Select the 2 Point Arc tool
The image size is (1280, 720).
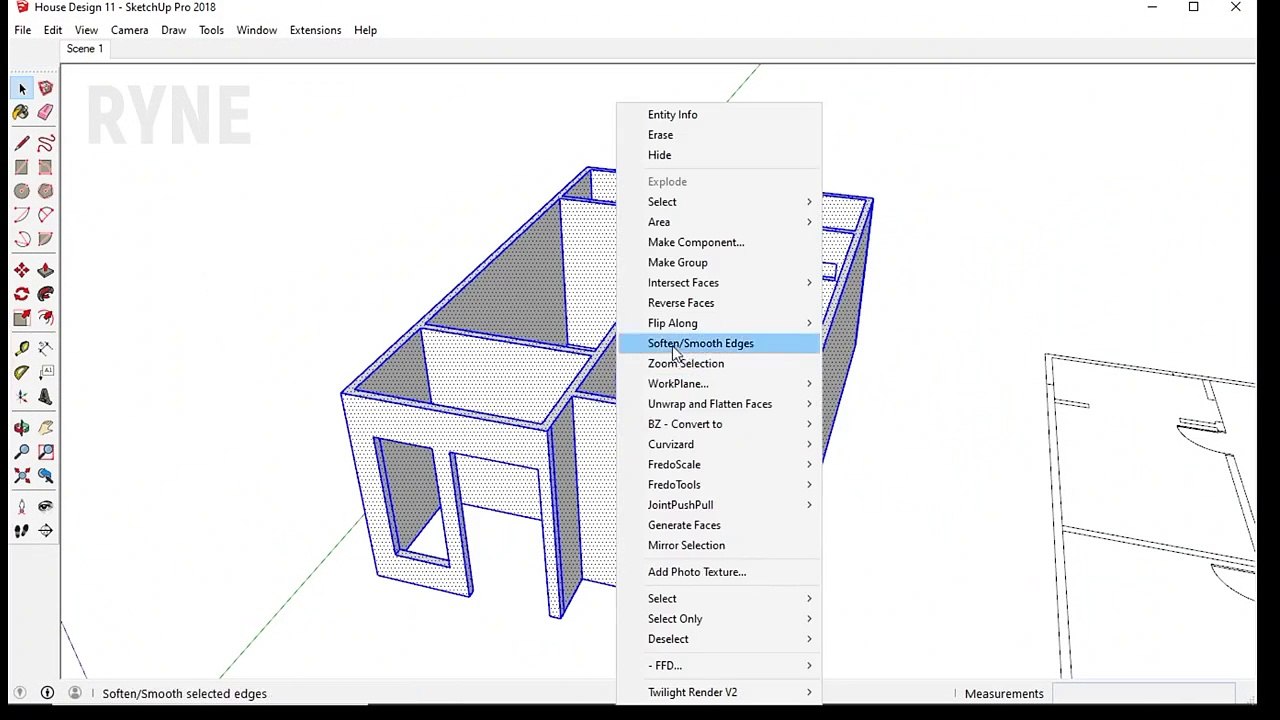tap(45, 215)
